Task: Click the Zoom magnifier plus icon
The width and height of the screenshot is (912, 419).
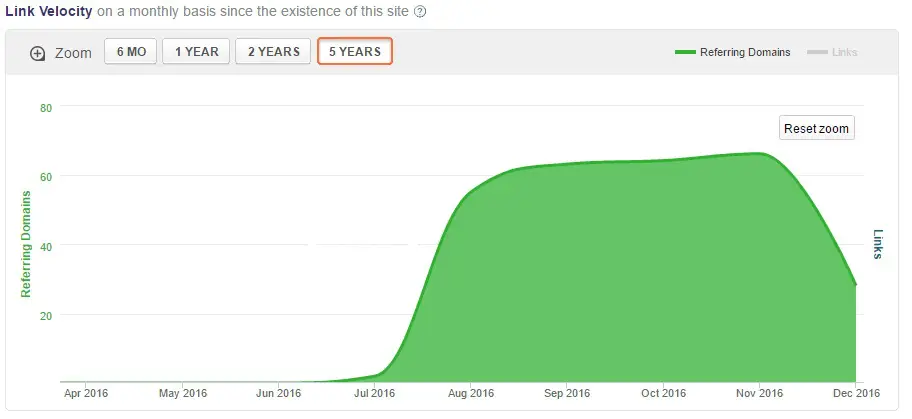Action: pos(38,54)
